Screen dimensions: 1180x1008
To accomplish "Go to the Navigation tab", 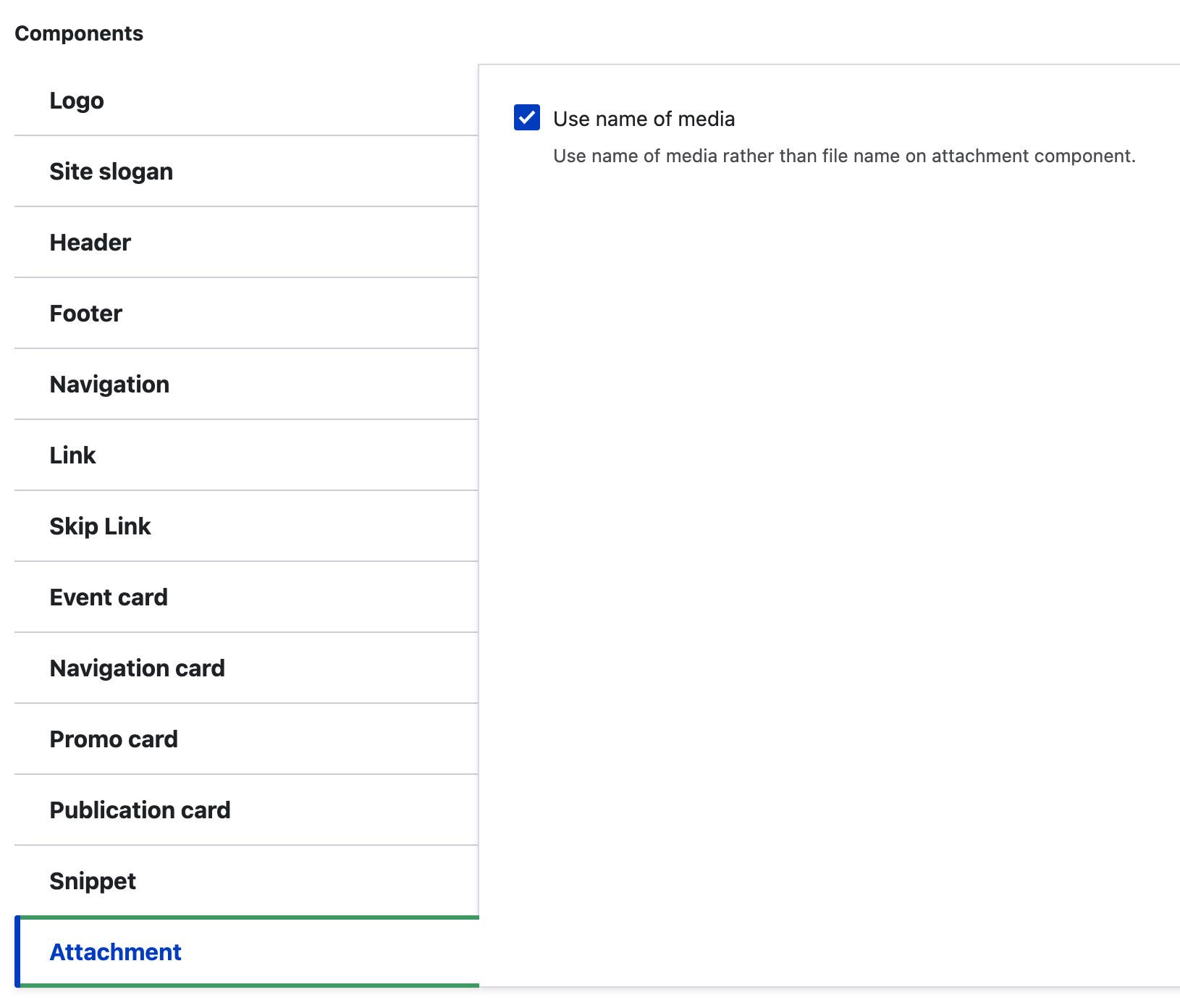I will tap(109, 385).
